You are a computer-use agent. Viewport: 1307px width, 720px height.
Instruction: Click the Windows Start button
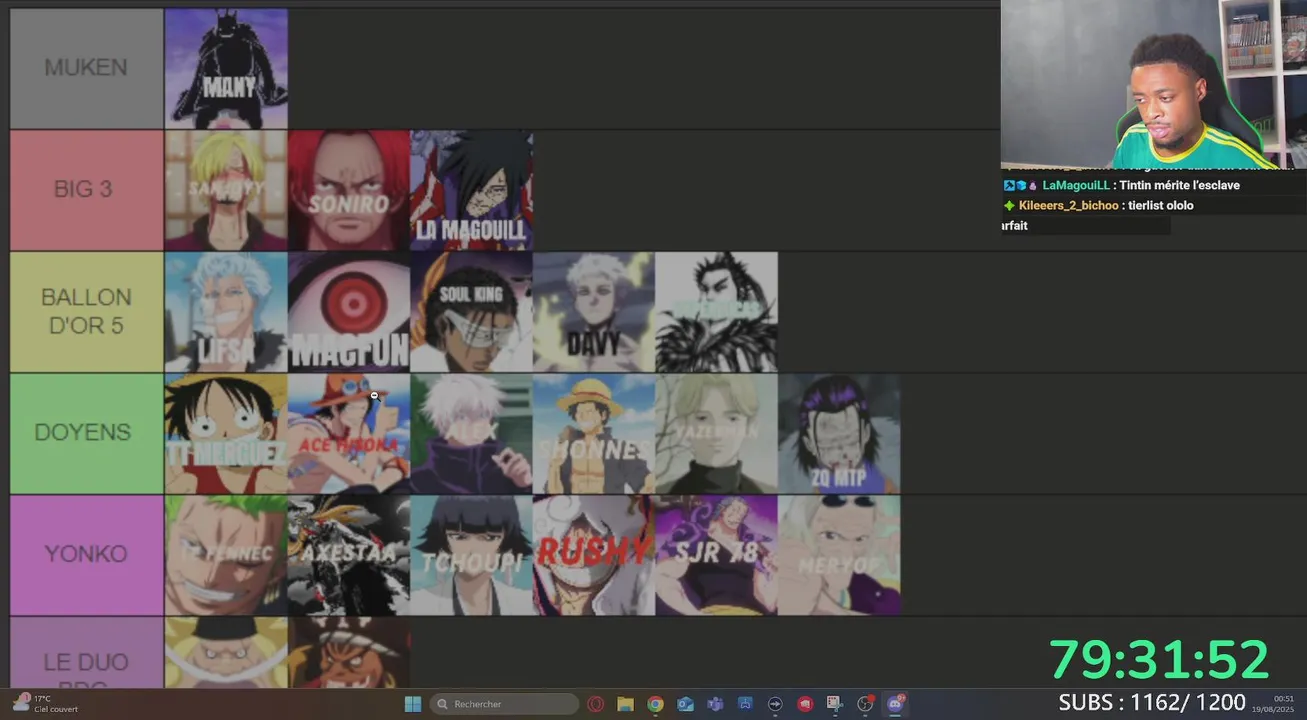412,704
